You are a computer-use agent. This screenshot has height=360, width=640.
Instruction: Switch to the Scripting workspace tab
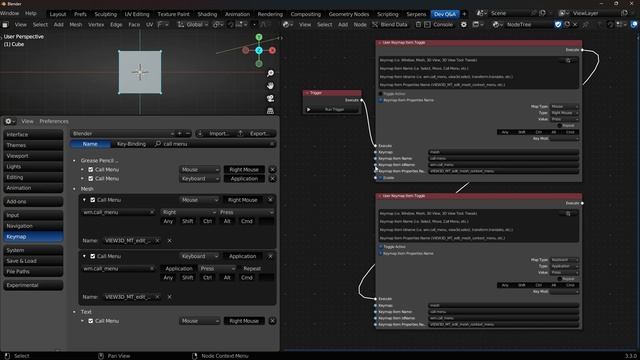[387, 14]
